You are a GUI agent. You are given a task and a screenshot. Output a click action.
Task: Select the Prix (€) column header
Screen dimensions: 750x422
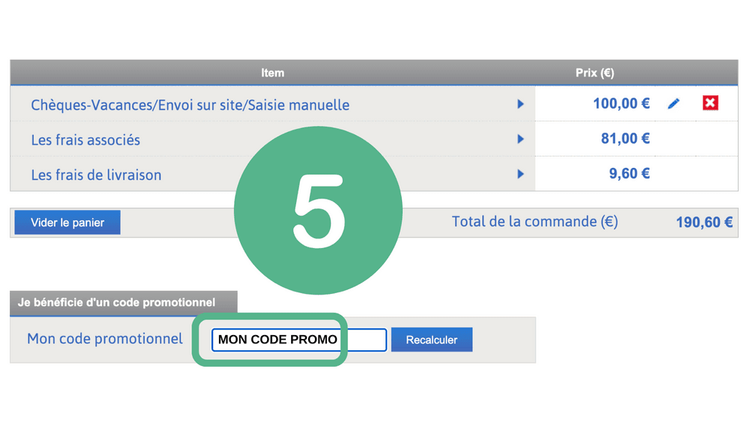click(x=594, y=73)
